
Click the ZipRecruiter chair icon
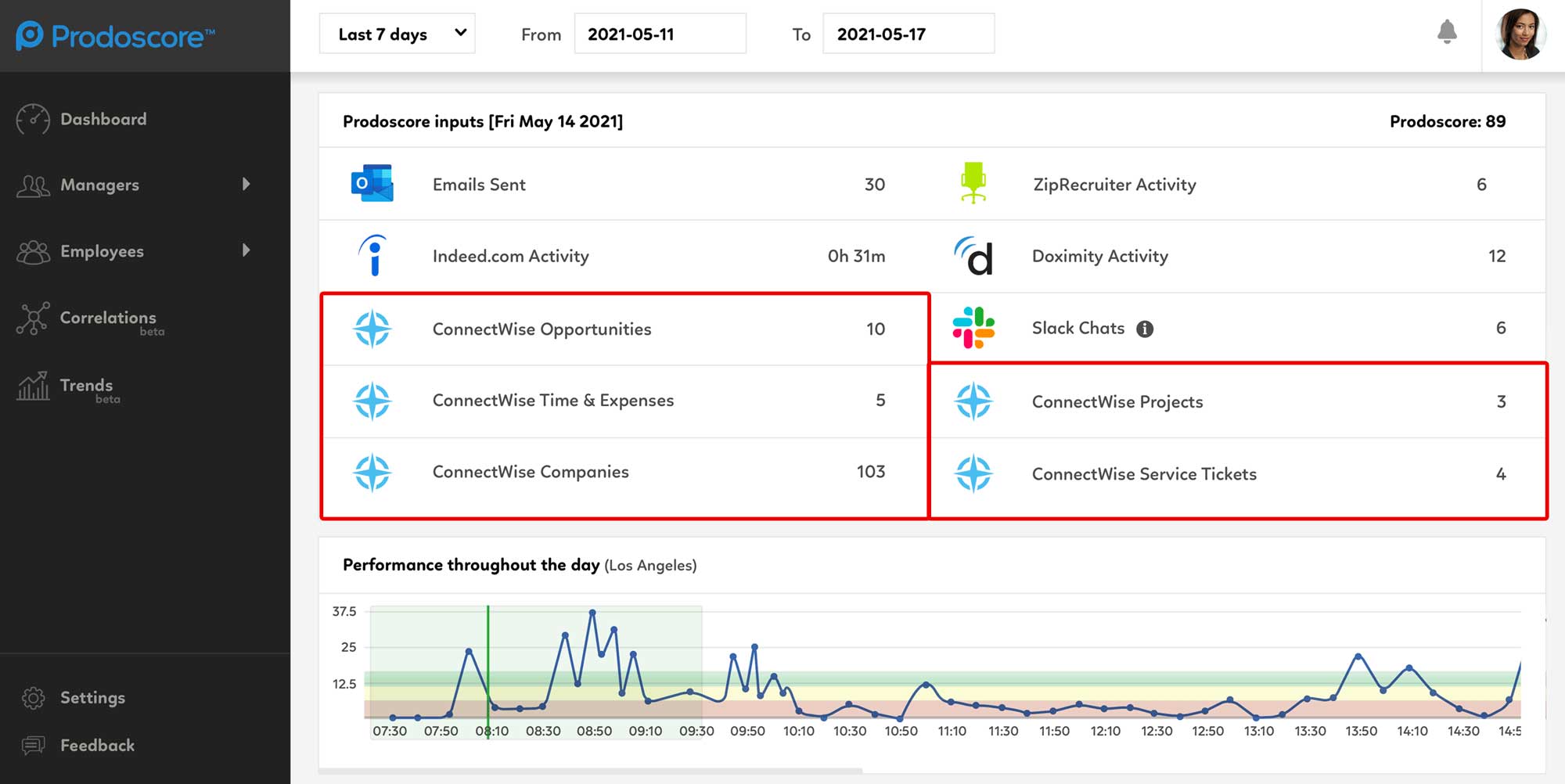coord(973,183)
